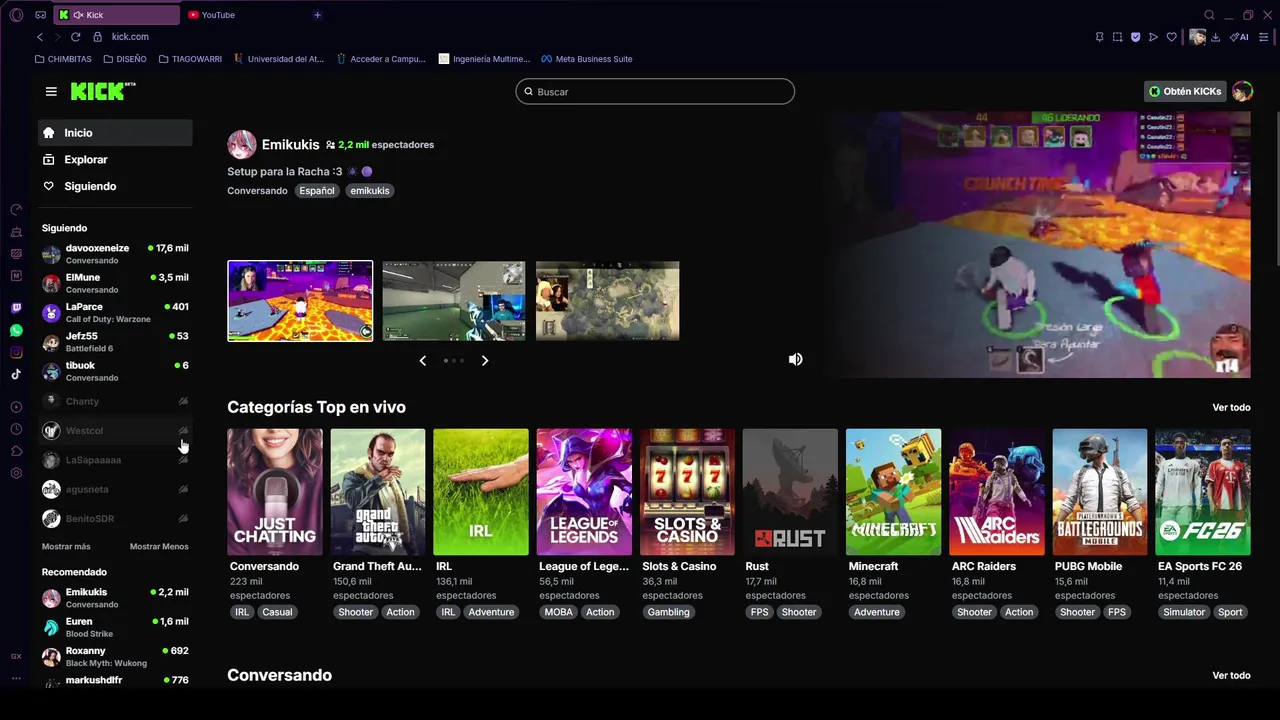Go to Inicio in Kick sidebar
The image size is (1280, 720).
tap(115, 133)
